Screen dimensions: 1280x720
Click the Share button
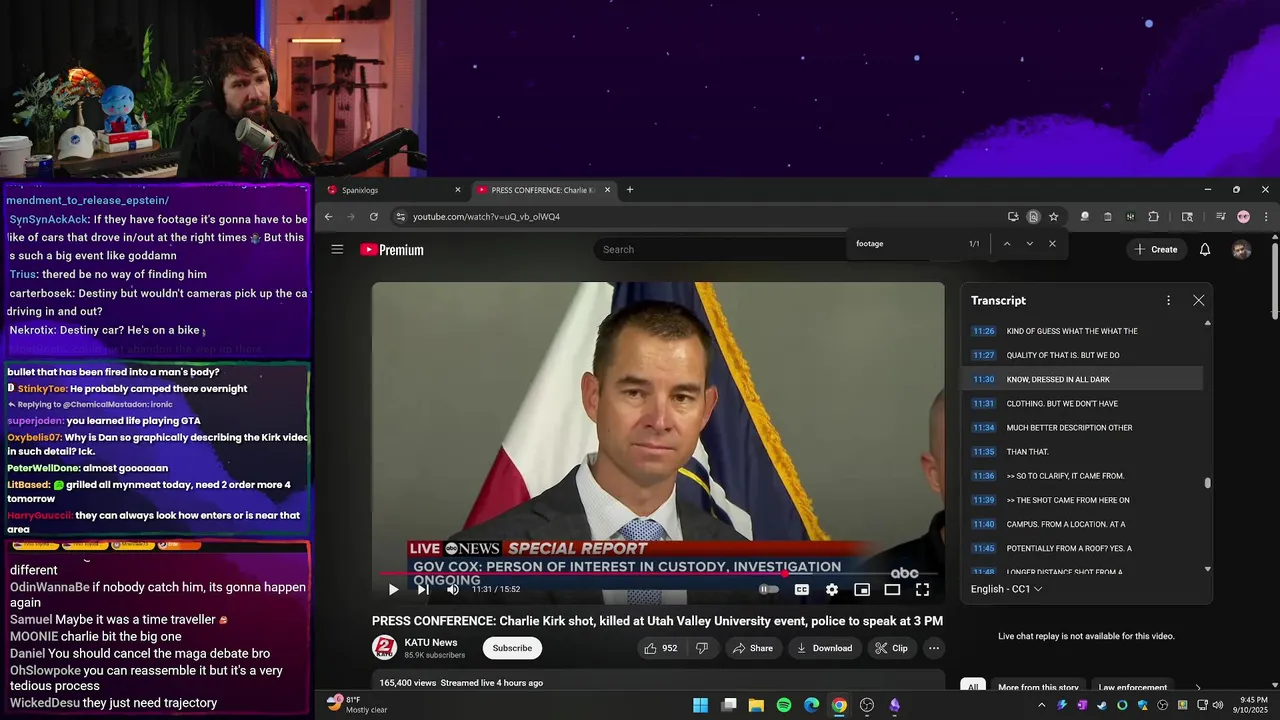tap(752, 648)
